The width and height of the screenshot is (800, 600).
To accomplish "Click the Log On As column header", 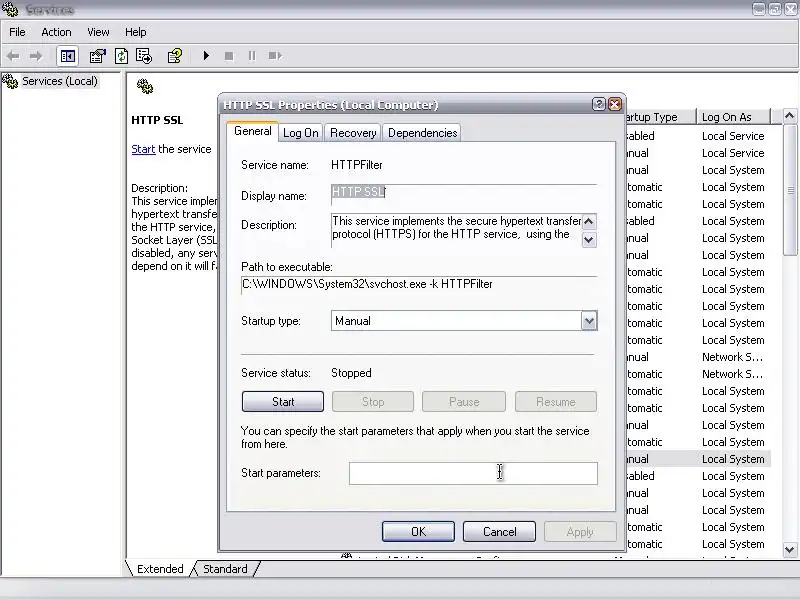I will click(733, 117).
